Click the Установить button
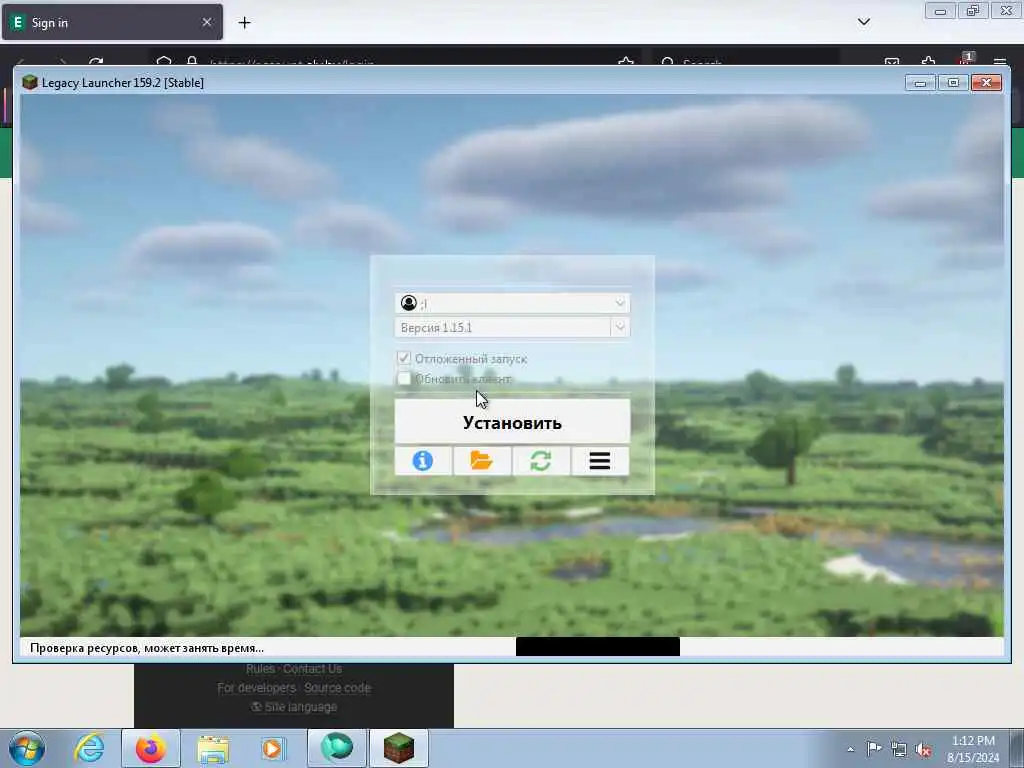Image resolution: width=1024 pixels, height=768 pixels. point(512,422)
